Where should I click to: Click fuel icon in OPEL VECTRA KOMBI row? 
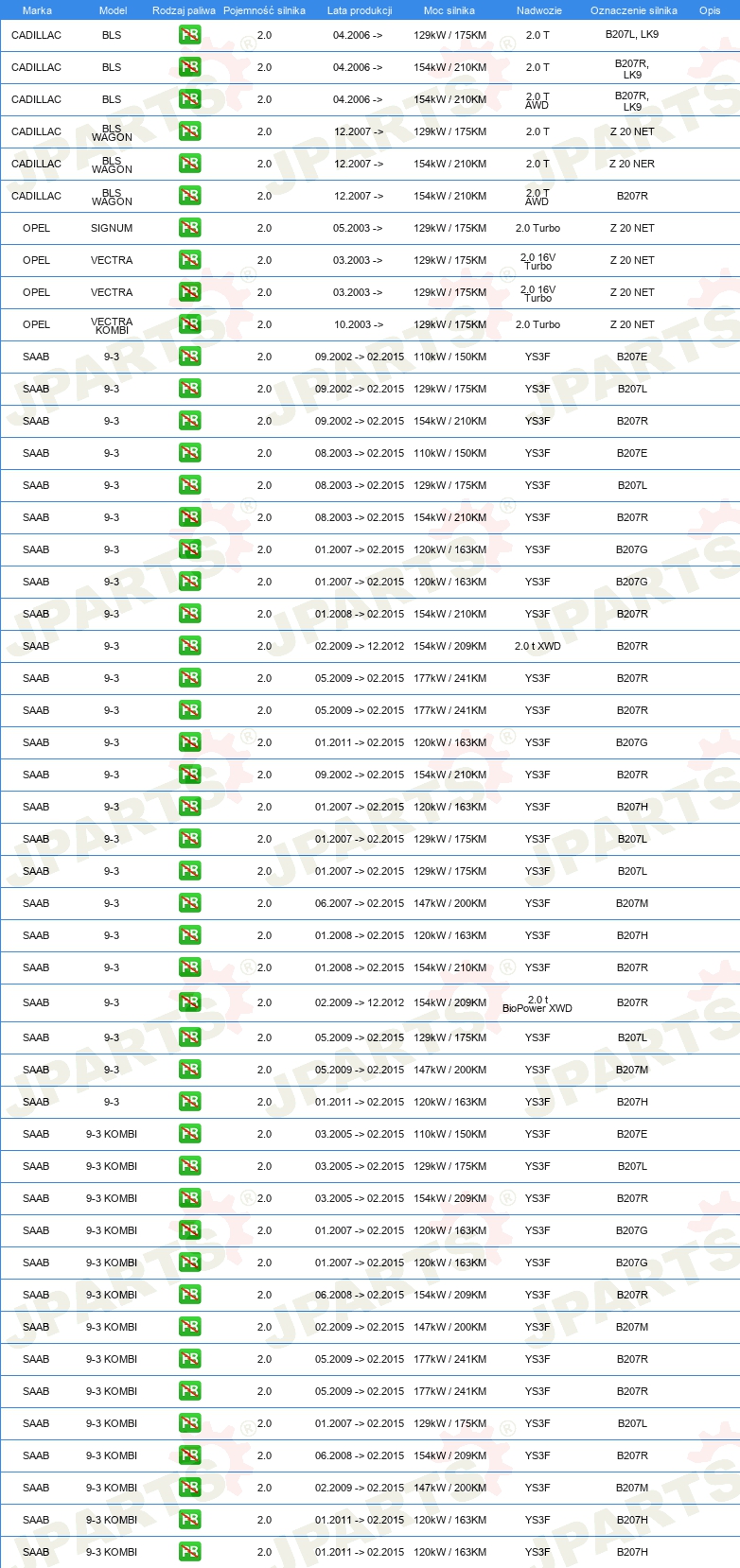(189, 324)
